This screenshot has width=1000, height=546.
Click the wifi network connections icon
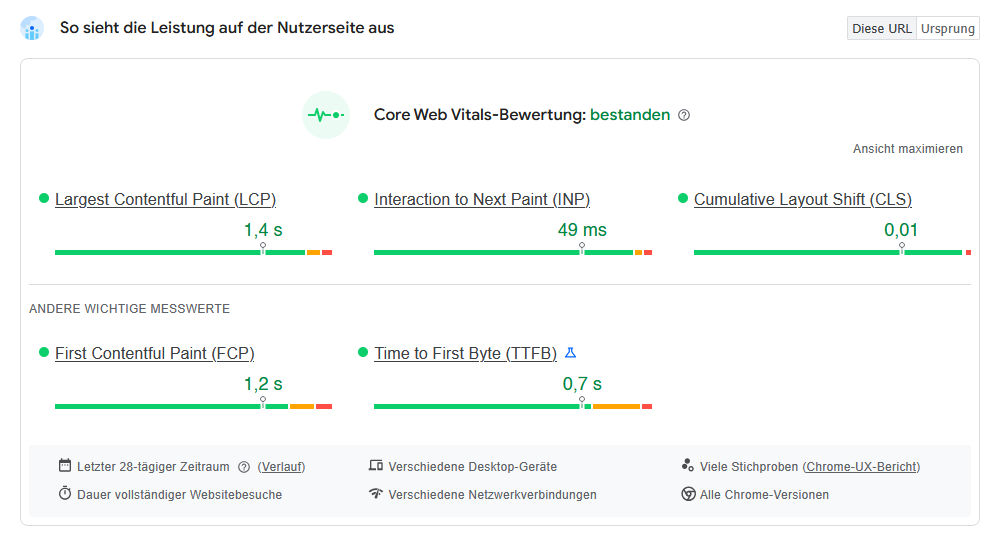376,494
